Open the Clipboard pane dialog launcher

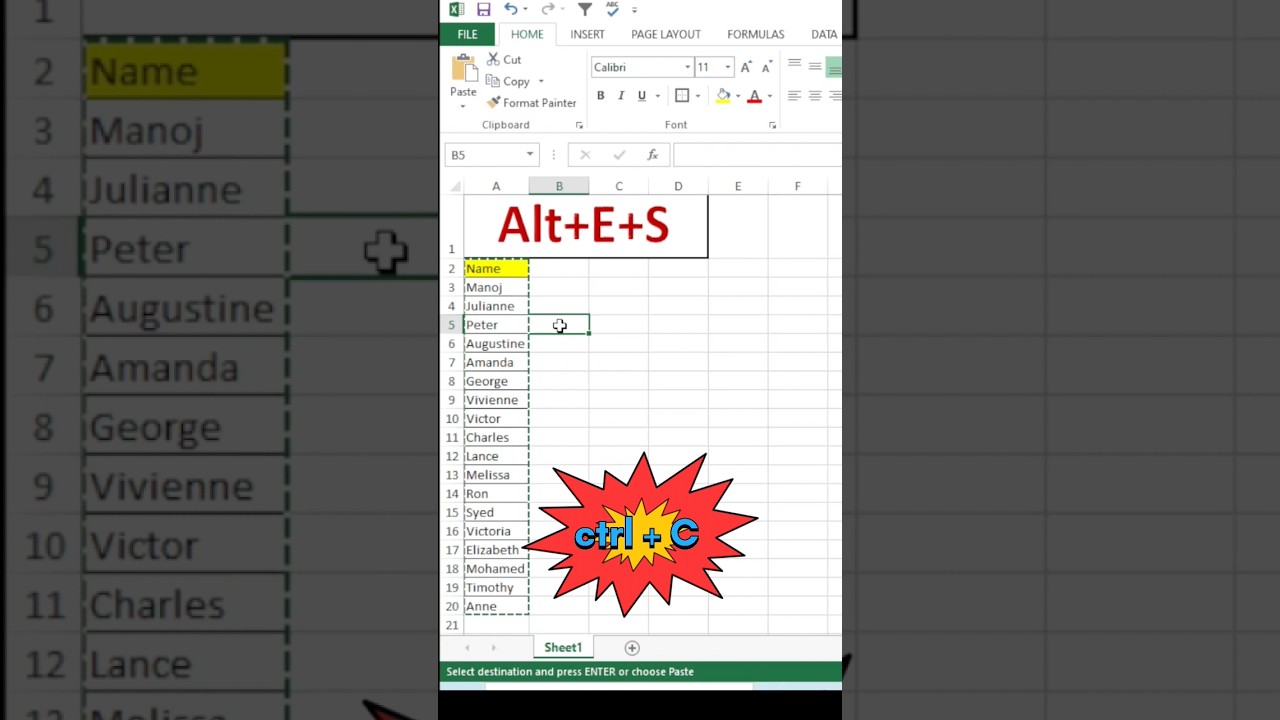tap(579, 126)
